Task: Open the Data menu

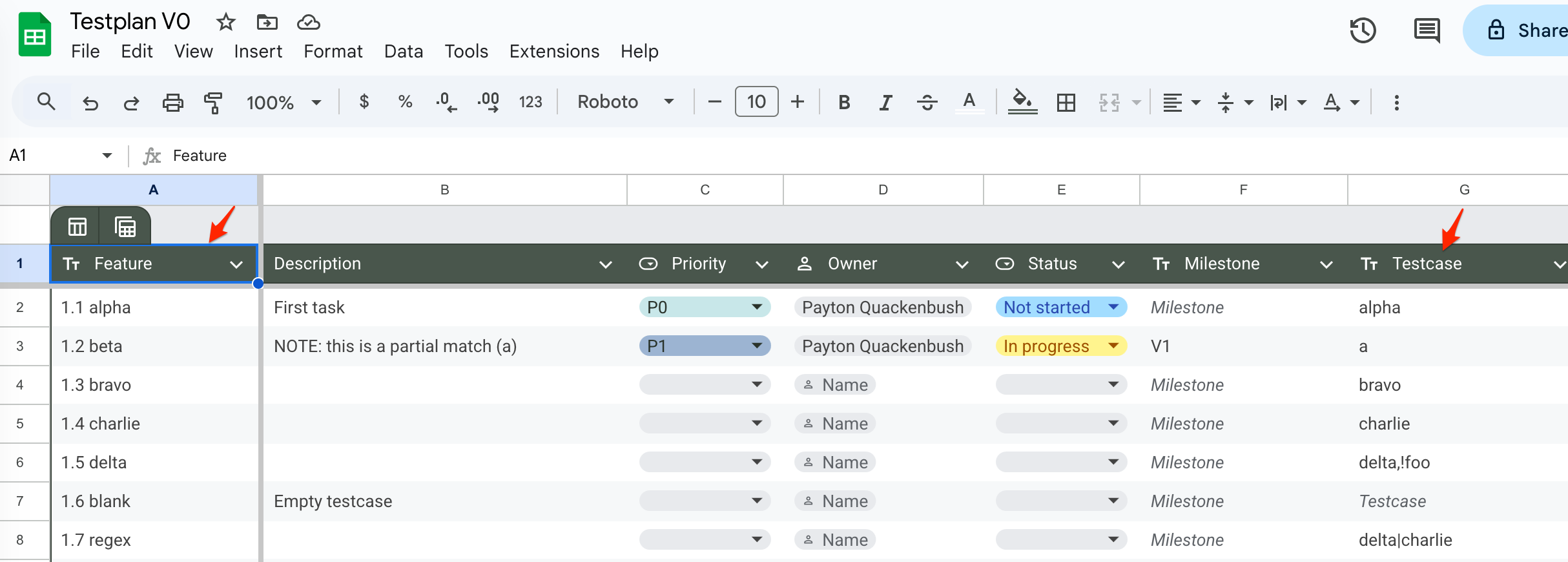Action: (x=404, y=52)
